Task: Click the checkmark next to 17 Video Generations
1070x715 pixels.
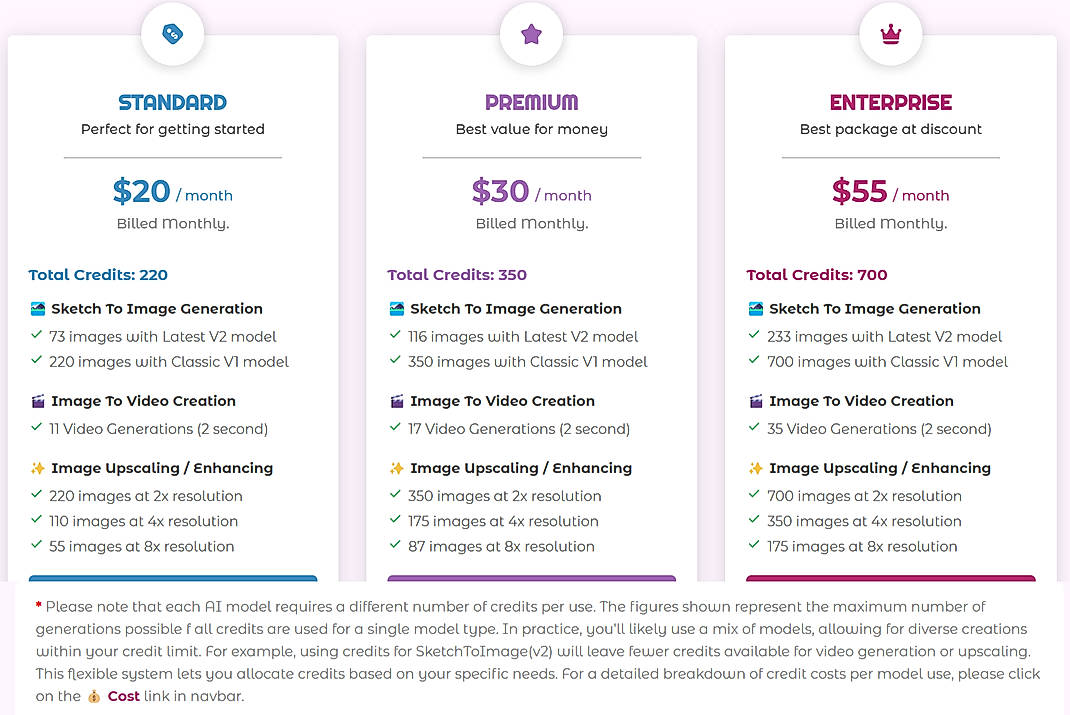Action: [394, 428]
